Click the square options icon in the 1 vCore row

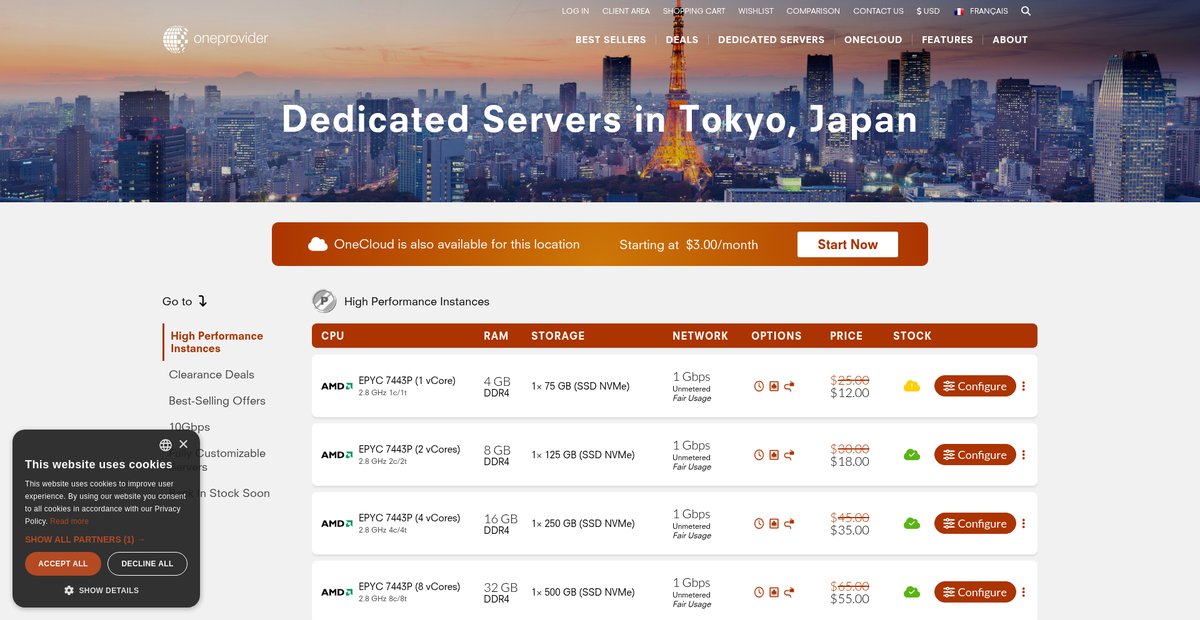[x=774, y=386]
